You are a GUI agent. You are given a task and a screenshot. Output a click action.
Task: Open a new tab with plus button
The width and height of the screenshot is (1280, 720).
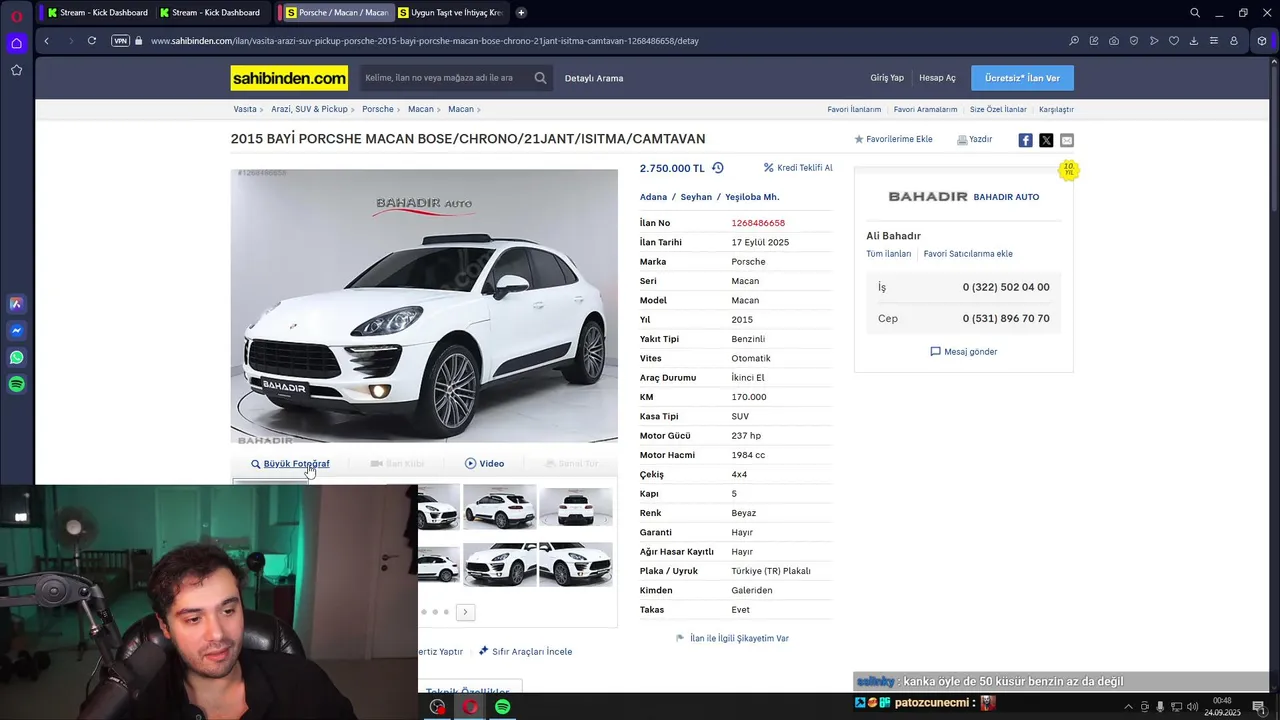tap(521, 13)
